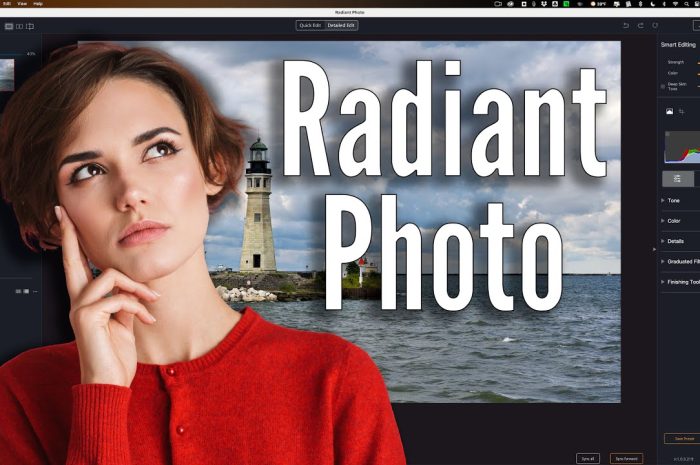Expand the Graduated Filter section
This screenshot has height=465, width=700.
(679, 262)
